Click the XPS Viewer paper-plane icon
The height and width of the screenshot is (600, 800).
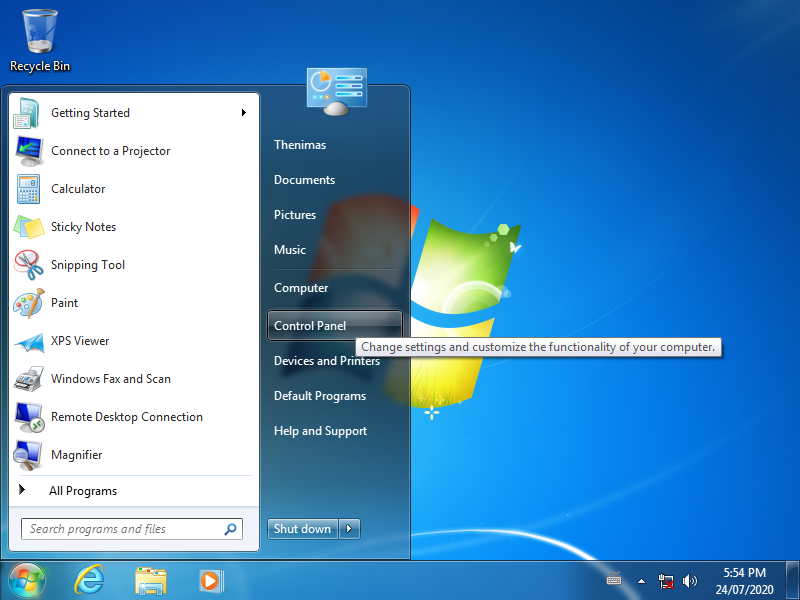(x=29, y=341)
